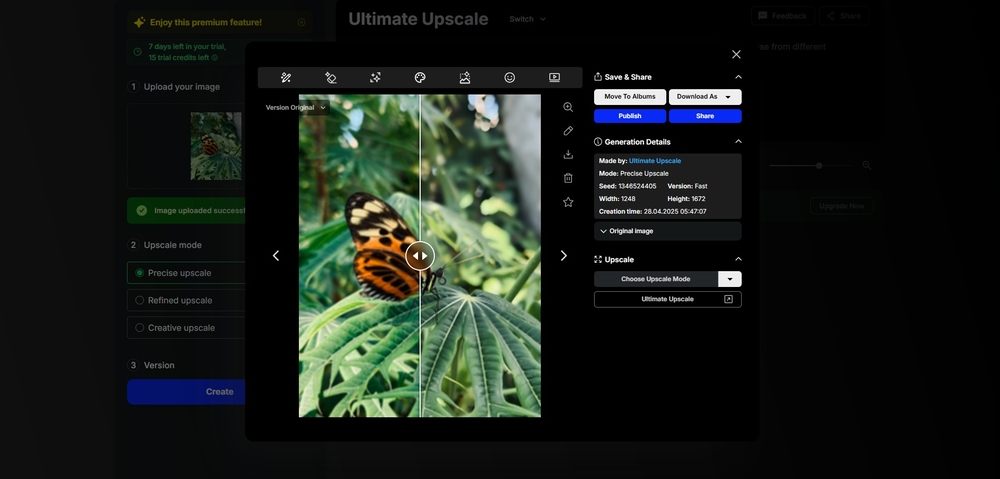Image resolution: width=1000 pixels, height=479 pixels.
Task: Delete image using the trash icon
Action: click(568, 178)
